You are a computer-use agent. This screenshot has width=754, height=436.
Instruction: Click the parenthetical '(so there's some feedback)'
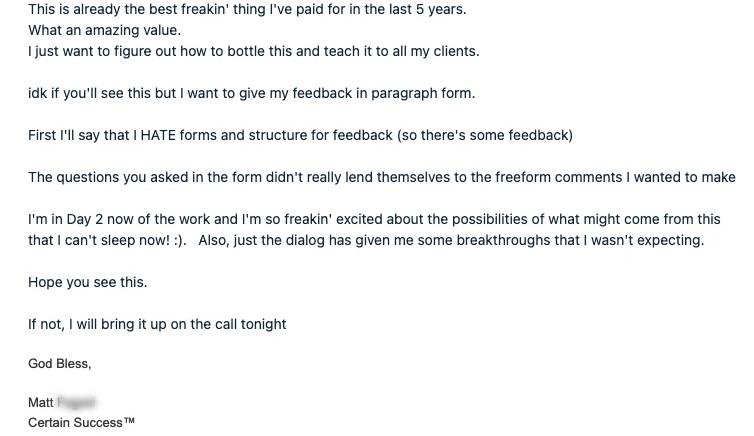click(485, 135)
